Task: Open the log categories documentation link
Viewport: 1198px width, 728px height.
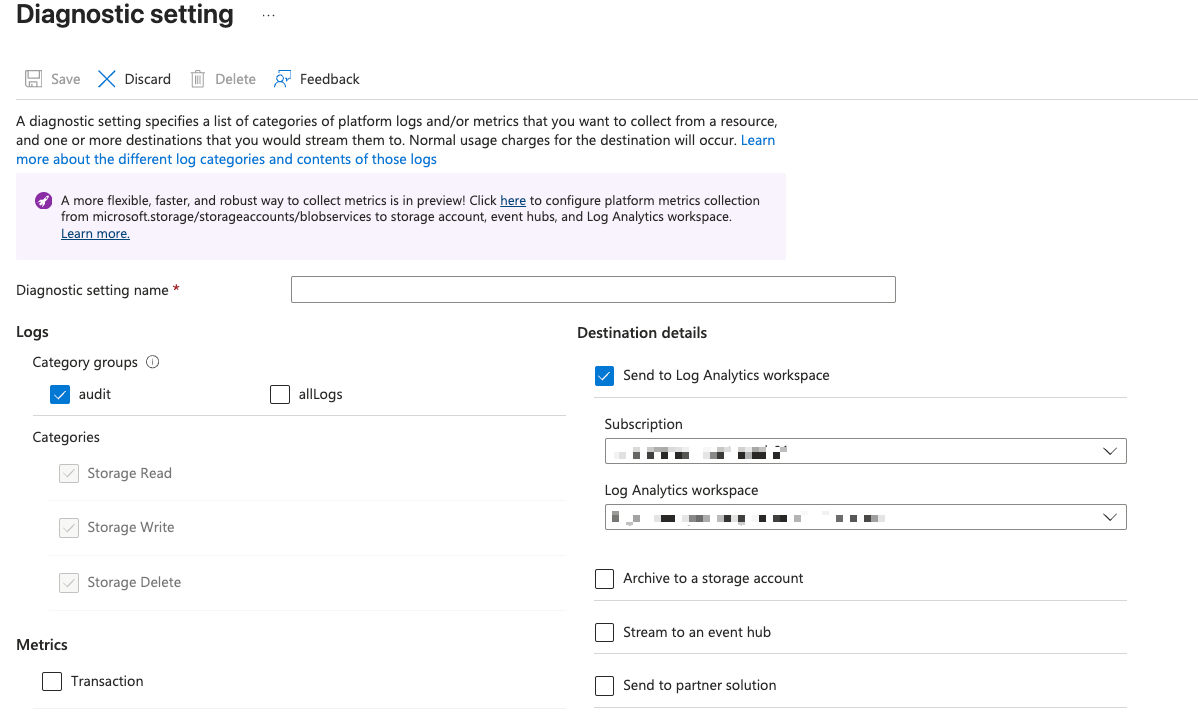Action: coord(226,159)
